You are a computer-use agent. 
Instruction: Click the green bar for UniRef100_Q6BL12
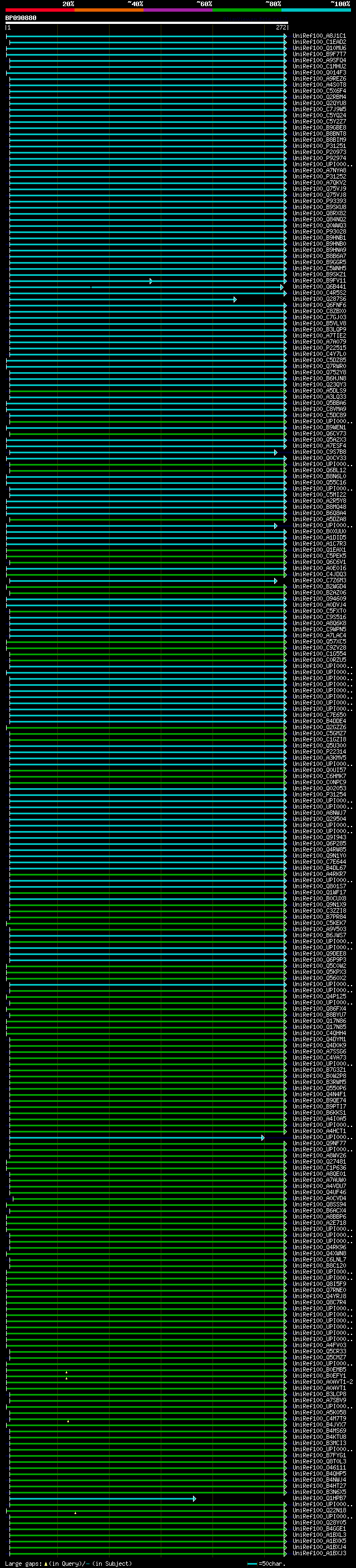pos(148,470)
